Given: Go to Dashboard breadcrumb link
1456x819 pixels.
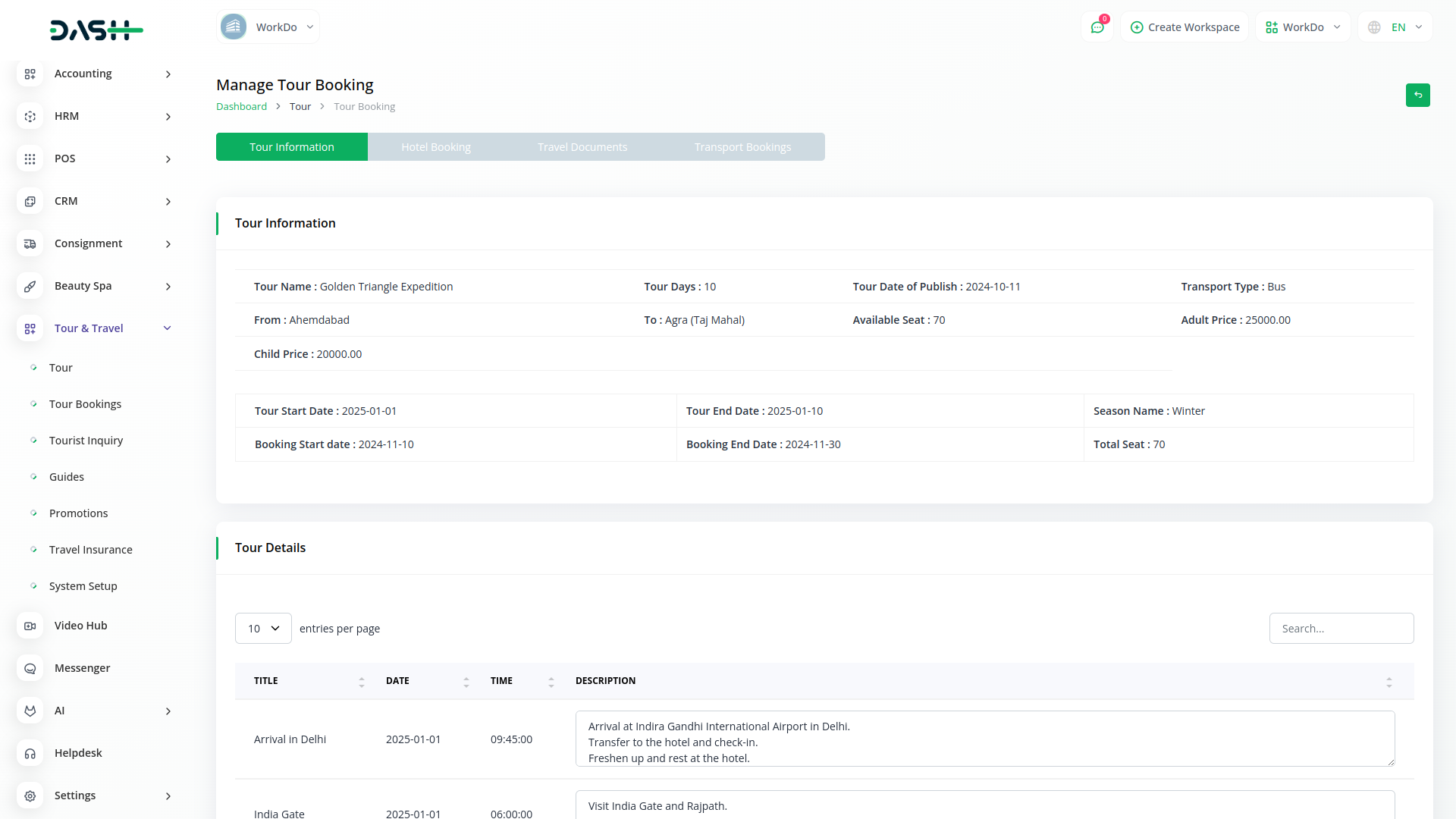Looking at the screenshot, I should [241, 106].
